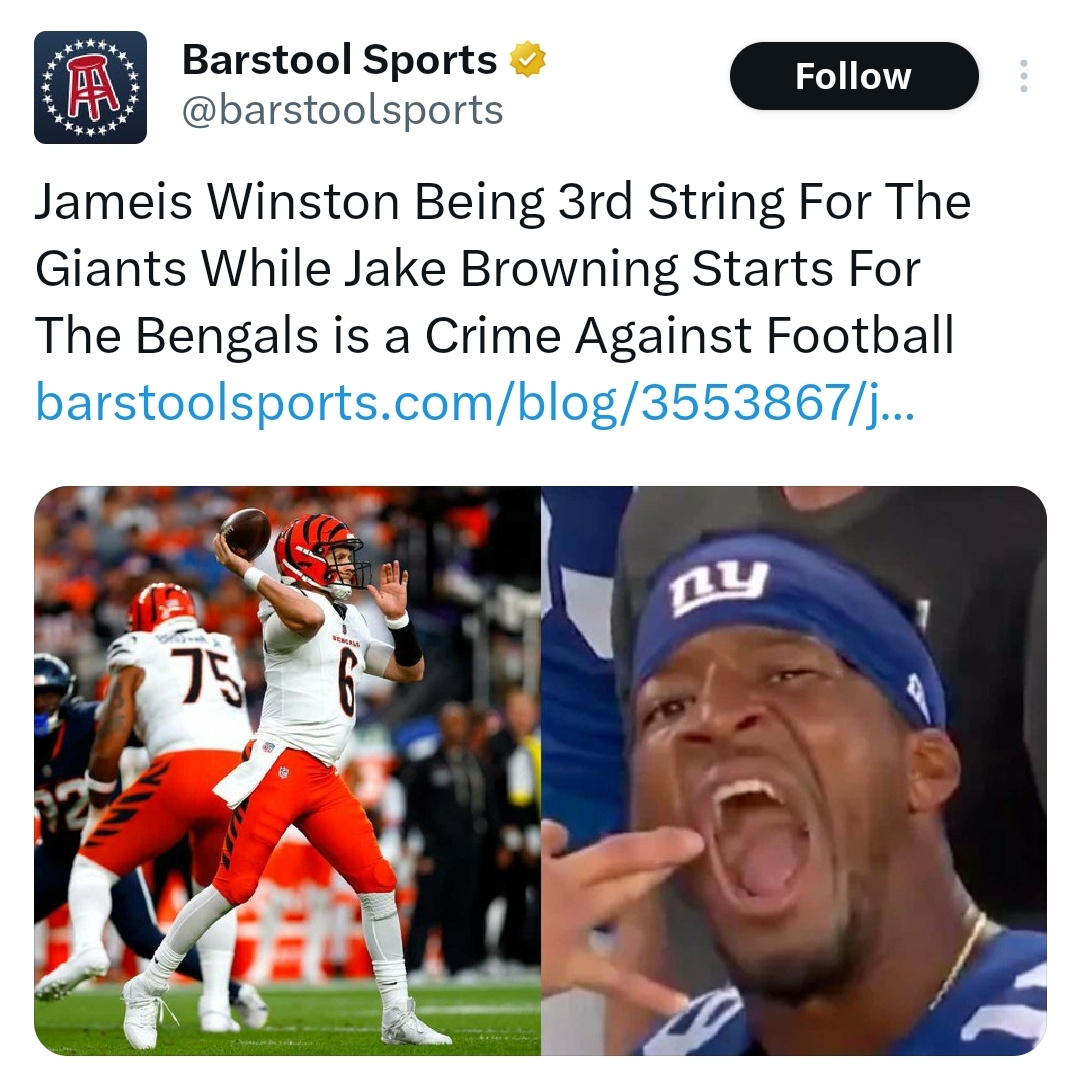
Task: Open the Barstool Sports display name
Action: coord(339,59)
